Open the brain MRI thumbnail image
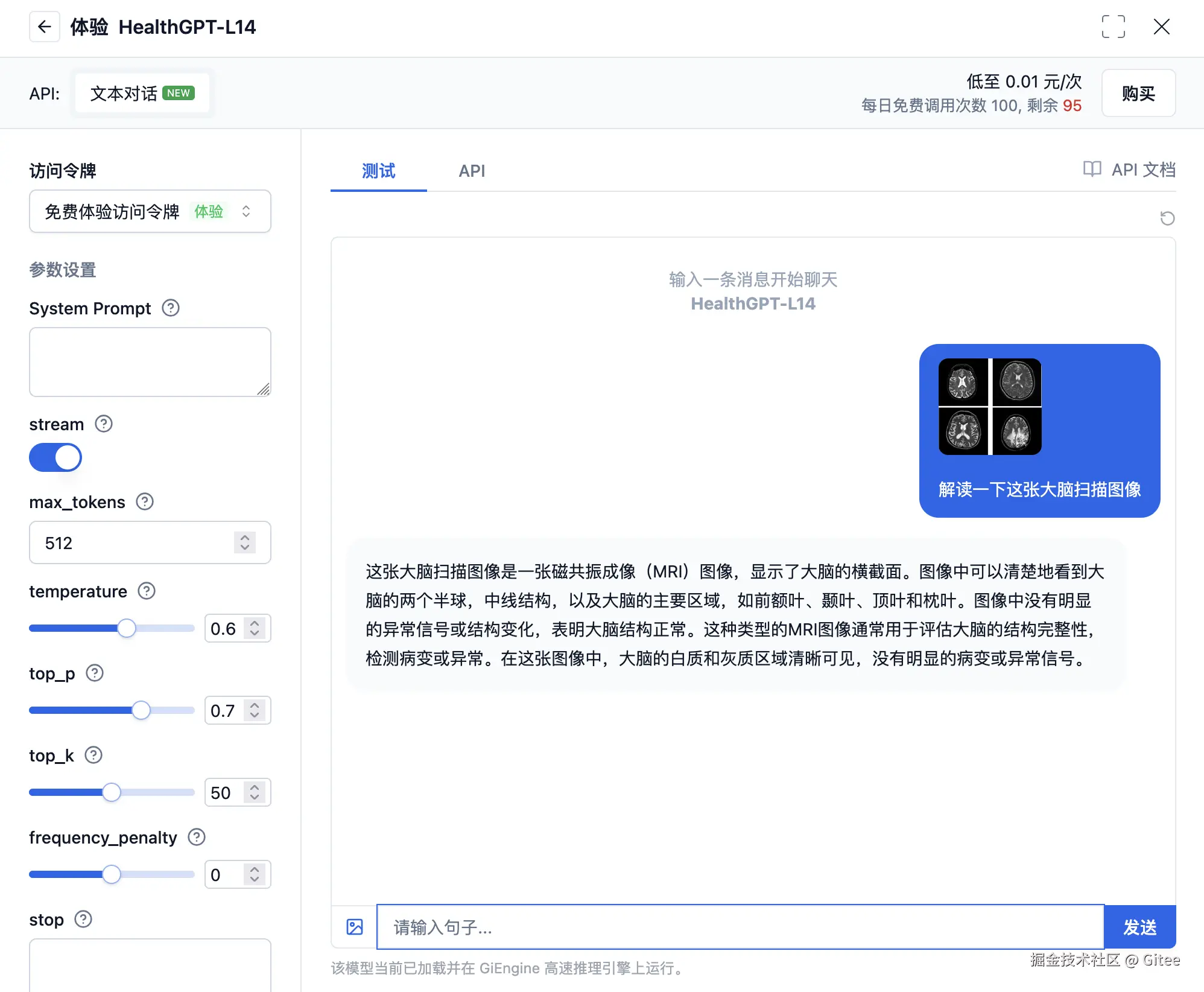Screen dimensions: 1204x992 [x=990, y=406]
